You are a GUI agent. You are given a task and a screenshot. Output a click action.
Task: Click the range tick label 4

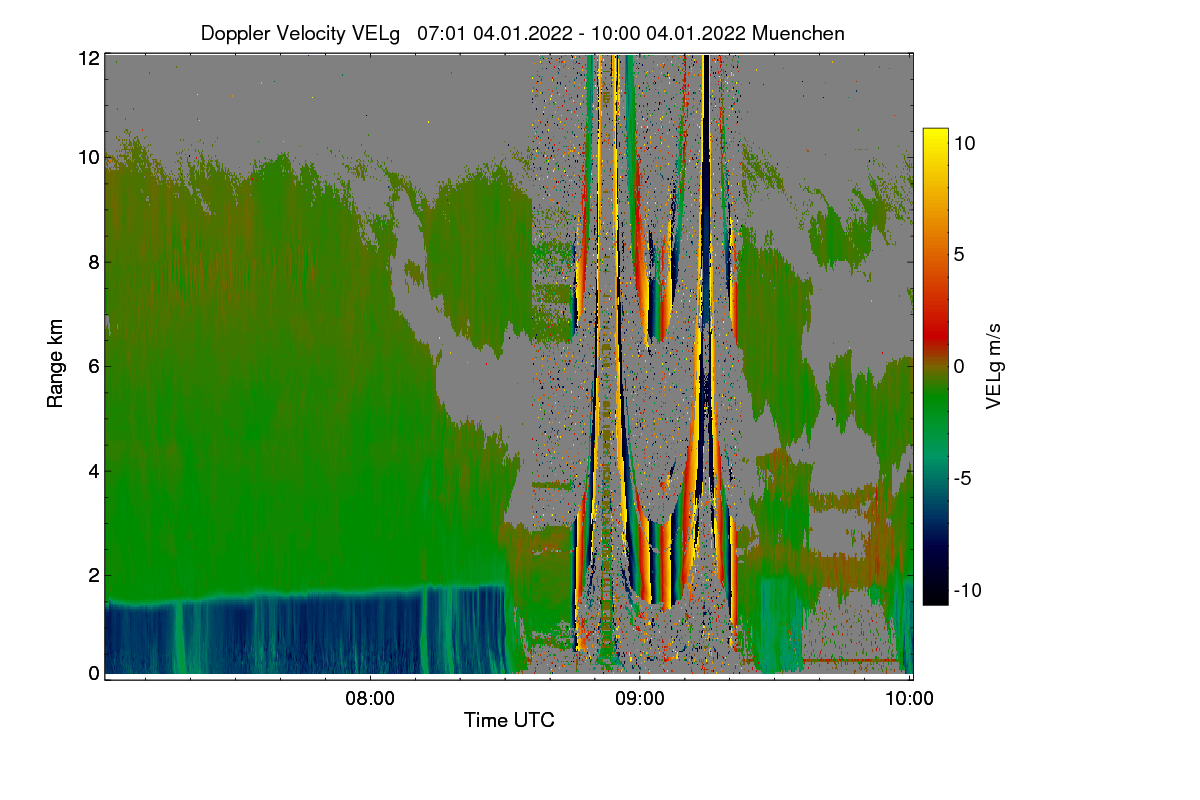[94, 470]
